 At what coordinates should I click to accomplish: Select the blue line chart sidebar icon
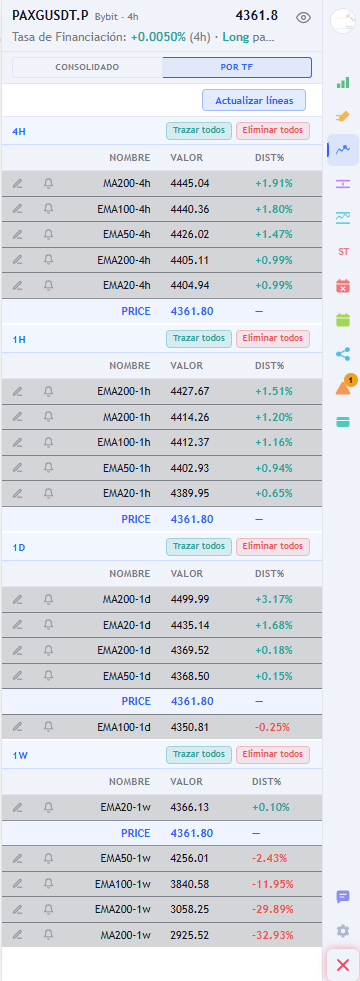tap(343, 150)
